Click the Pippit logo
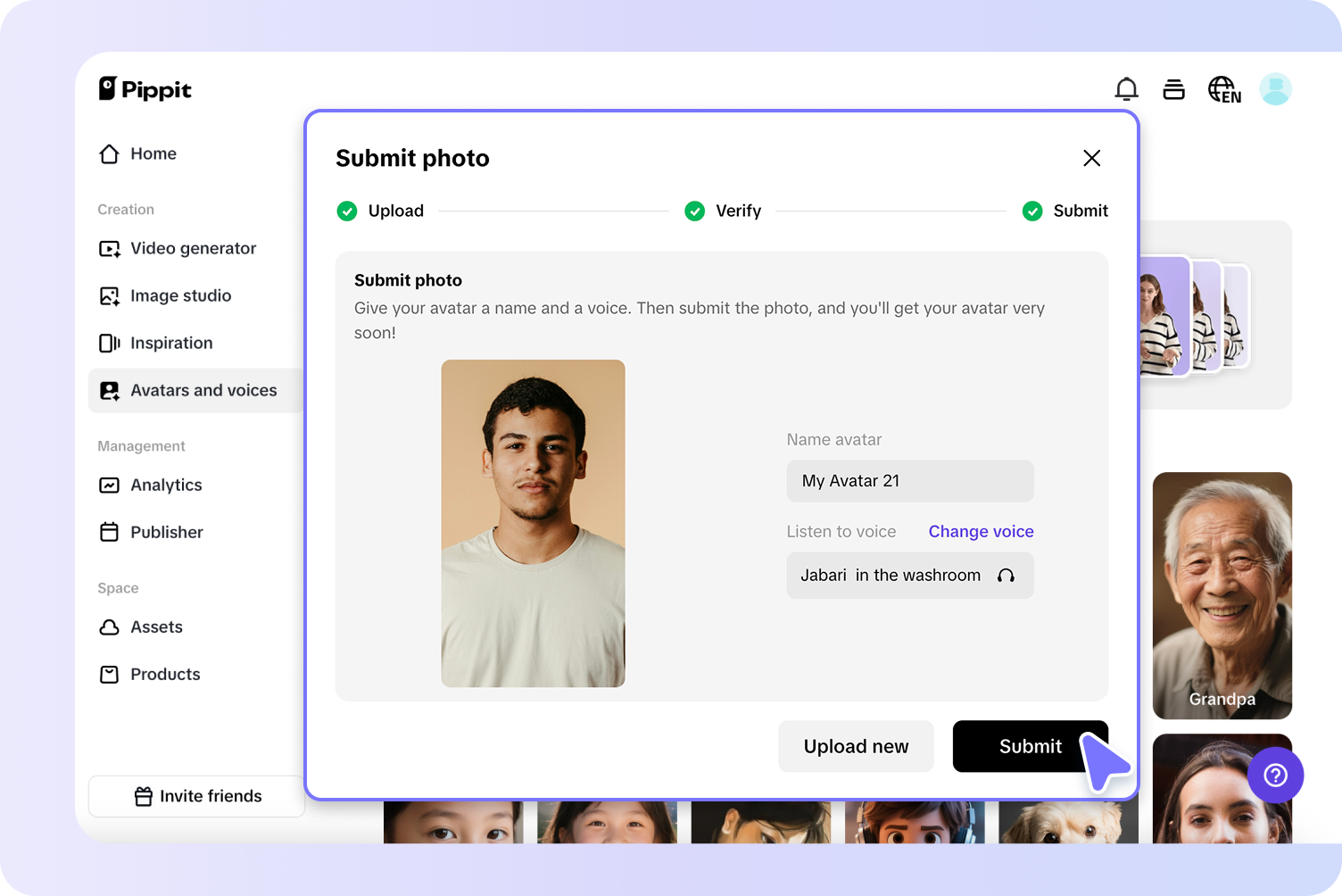 click(145, 89)
